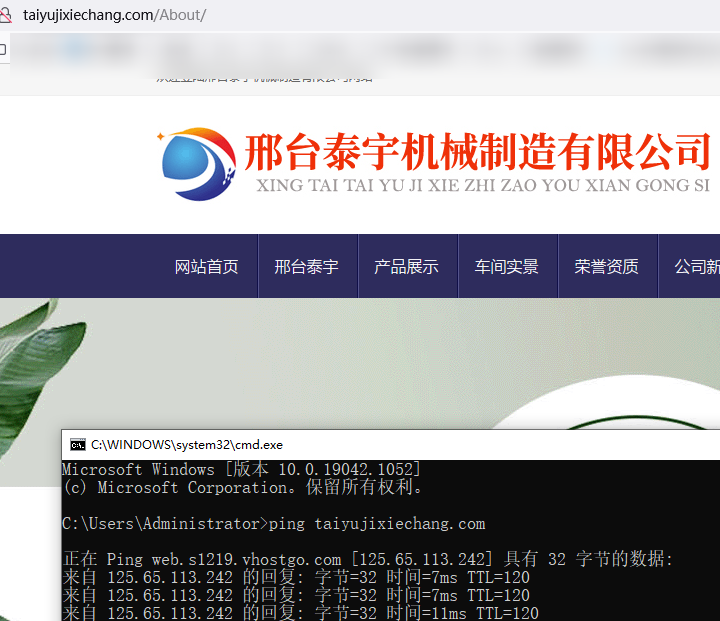Viewport: 720px width, 621px height.
Task: Click the bookmark icon at bookmarks bar left edge
Action: (3, 49)
